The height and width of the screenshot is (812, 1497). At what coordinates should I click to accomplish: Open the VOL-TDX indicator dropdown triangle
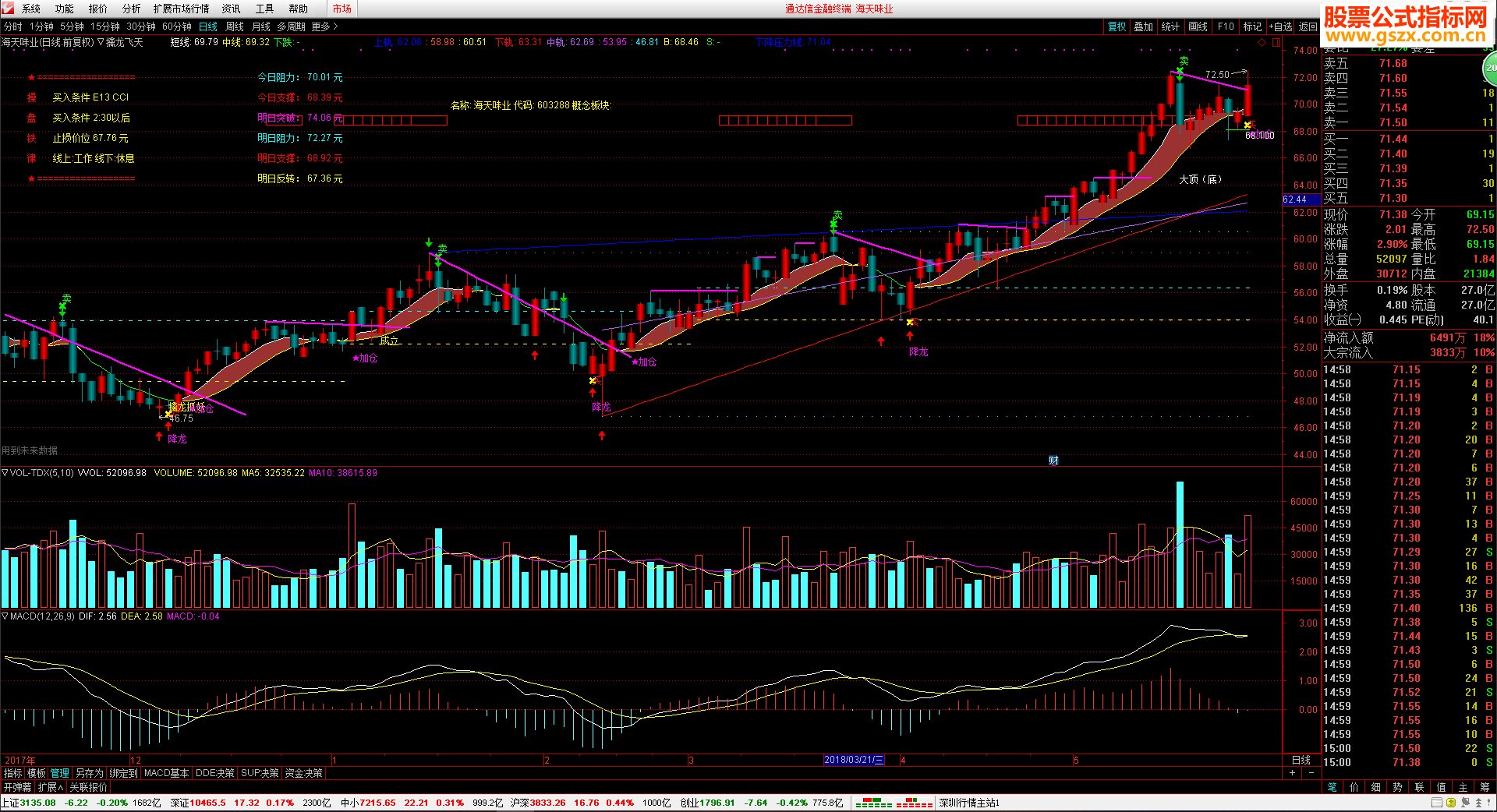click(5, 472)
